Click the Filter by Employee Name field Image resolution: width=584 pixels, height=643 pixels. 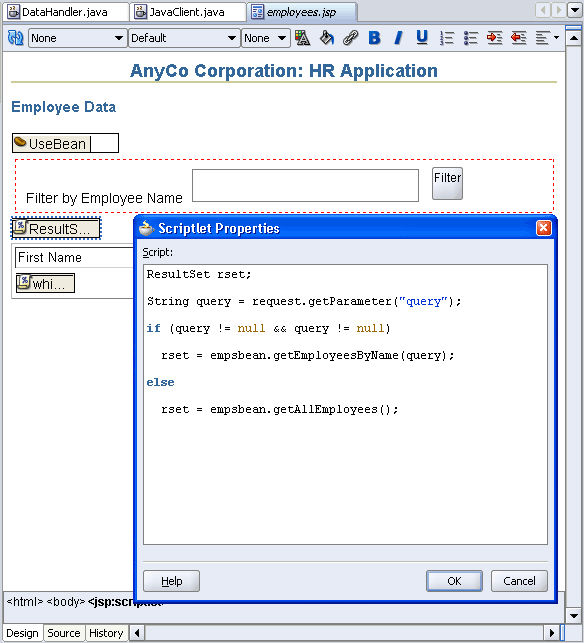click(x=306, y=185)
